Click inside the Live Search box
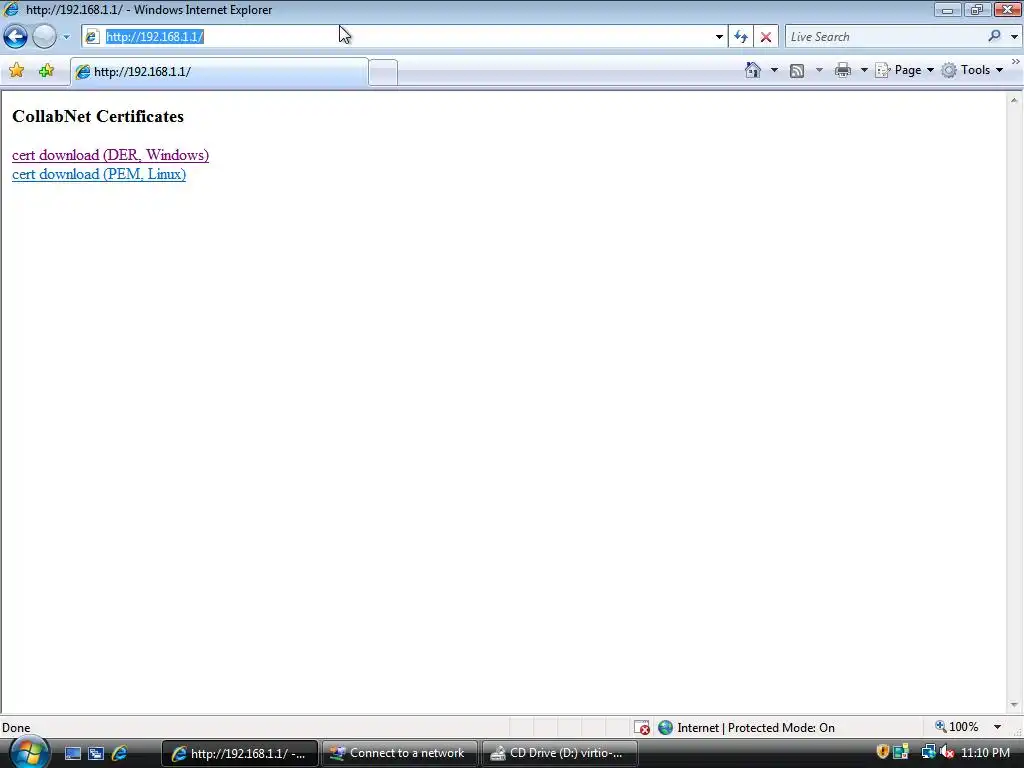 tap(885, 37)
